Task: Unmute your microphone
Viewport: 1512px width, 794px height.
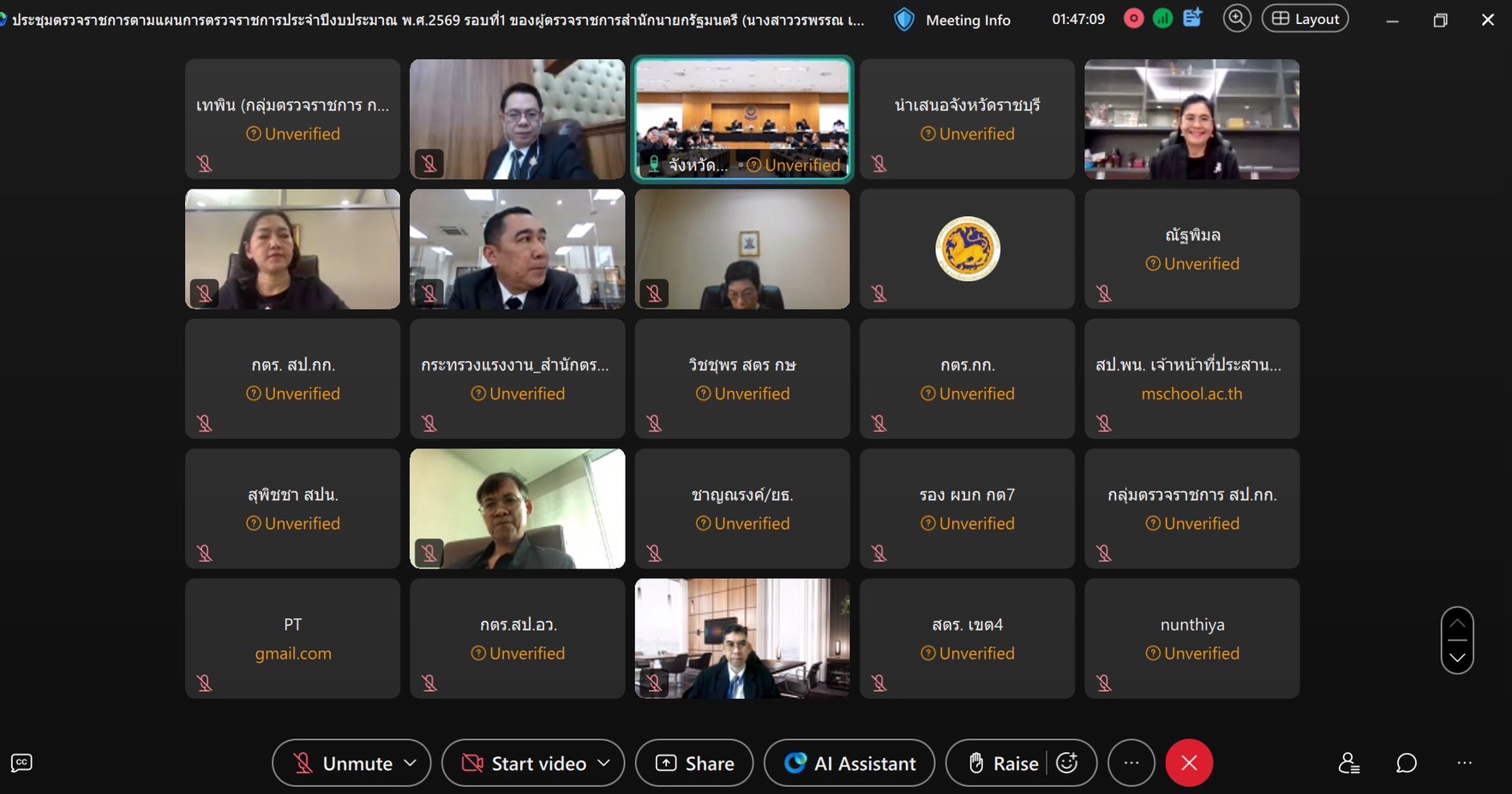Action: [343, 763]
